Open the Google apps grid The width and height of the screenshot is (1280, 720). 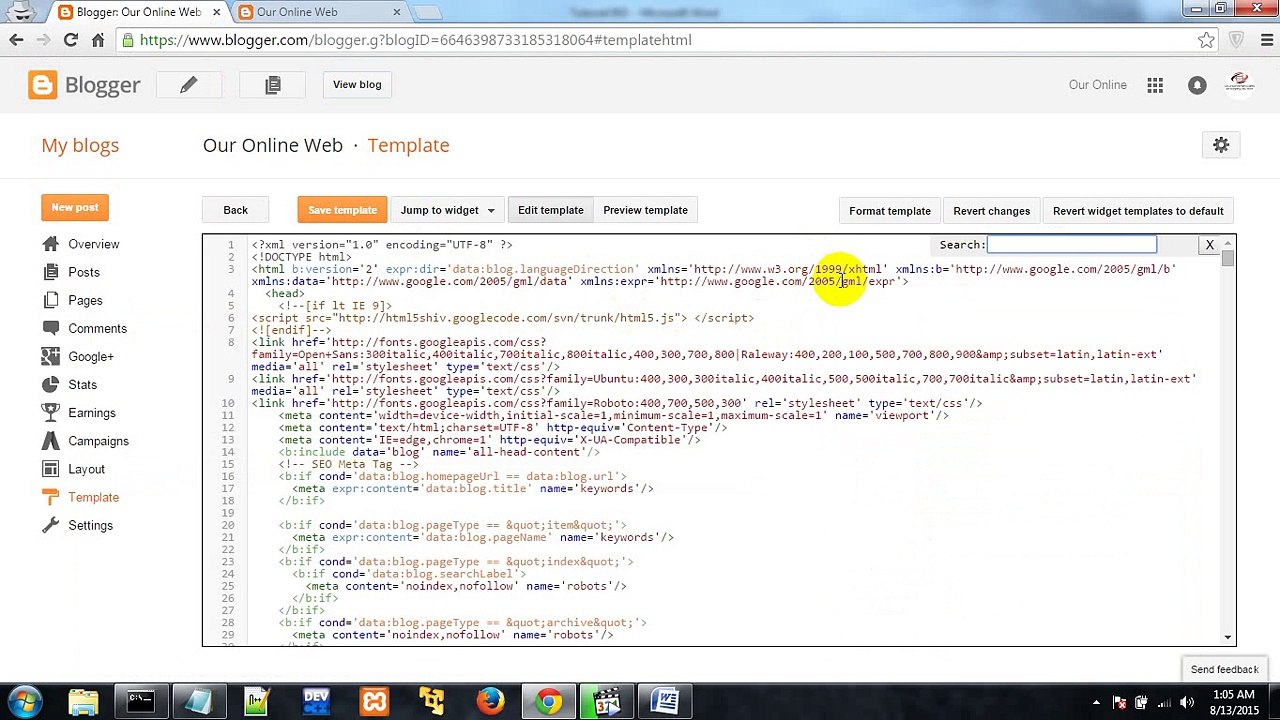(x=1155, y=85)
